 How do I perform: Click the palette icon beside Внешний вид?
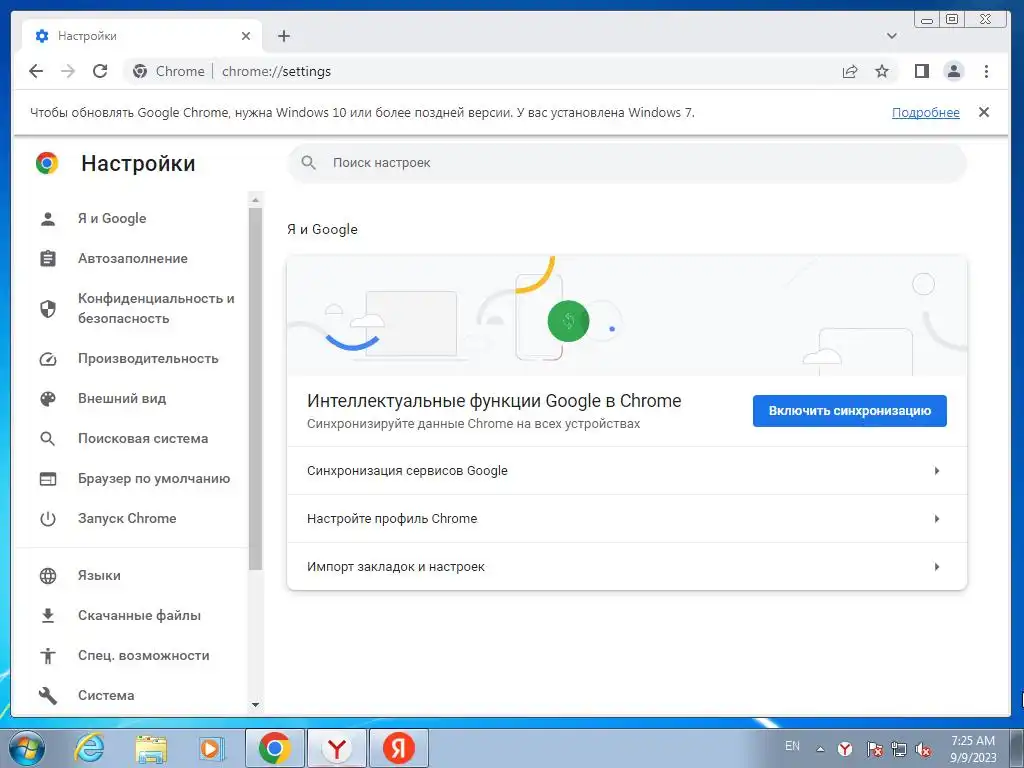(x=48, y=399)
